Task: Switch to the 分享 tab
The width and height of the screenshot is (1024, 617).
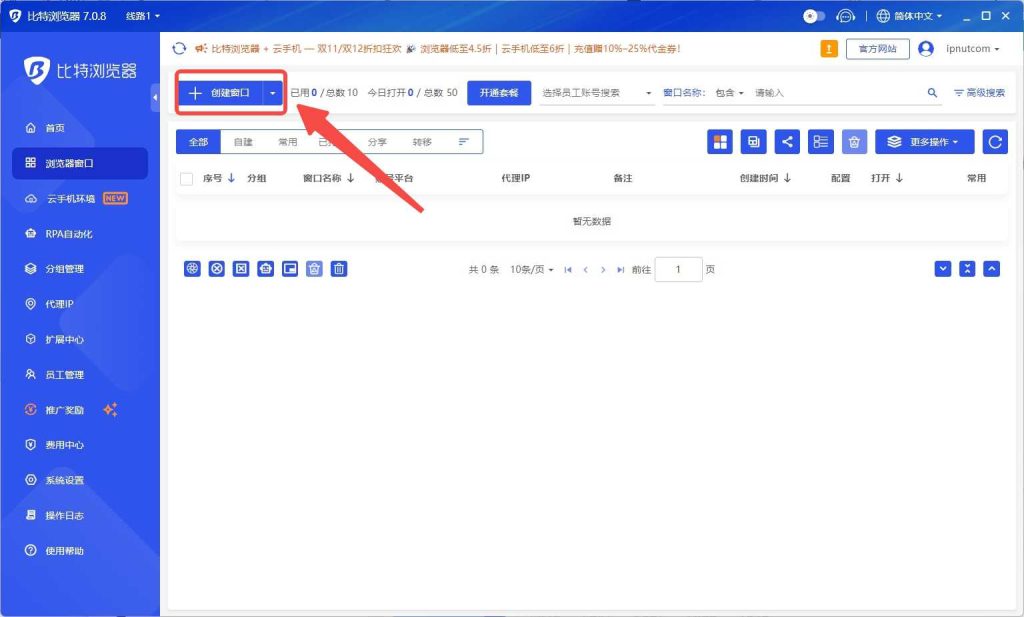Action: tap(377, 142)
